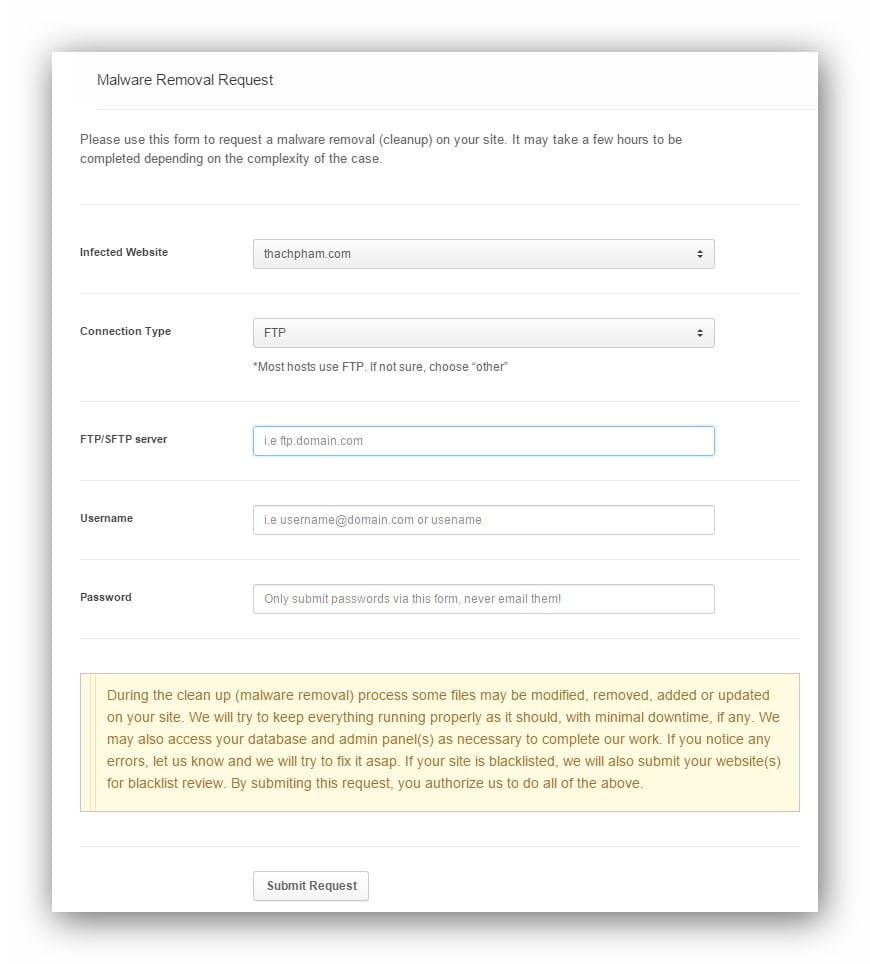Click the thachpham.com text in the selector
Screen dimensions: 870x964
307,254
